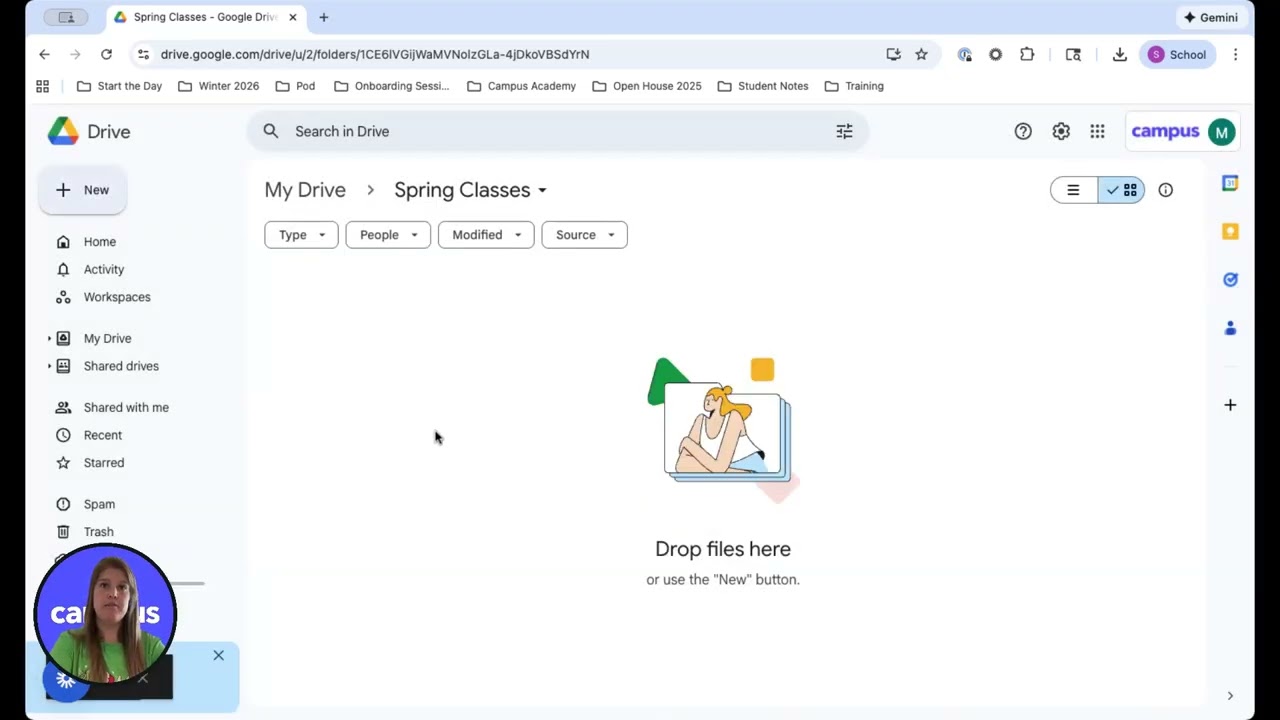Open the School profile chip
1280x720 pixels.
[x=1177, y=54]
